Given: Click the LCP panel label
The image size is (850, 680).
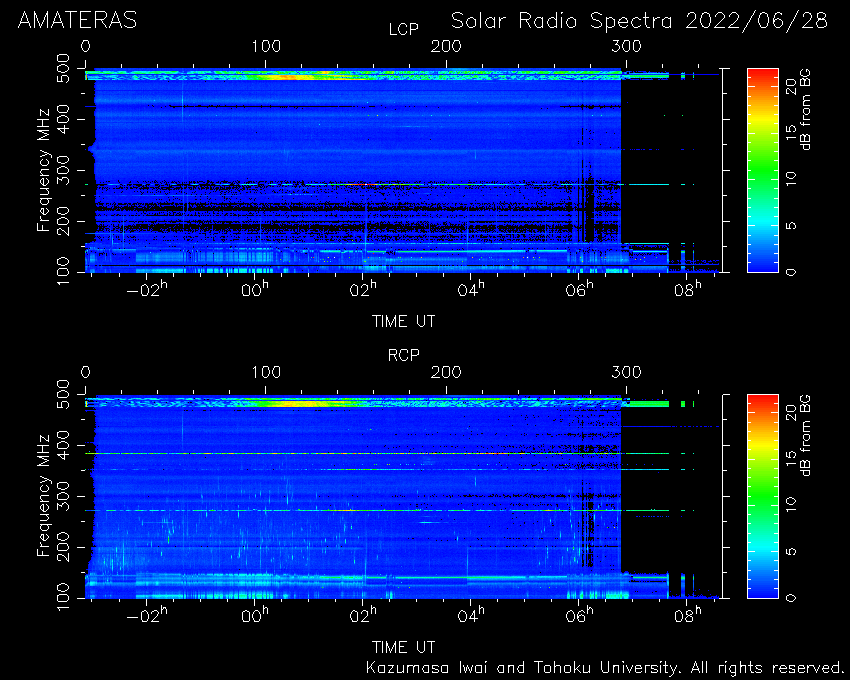Looking at the screenshot, I should pyautogui.click(x=404, y=29).
